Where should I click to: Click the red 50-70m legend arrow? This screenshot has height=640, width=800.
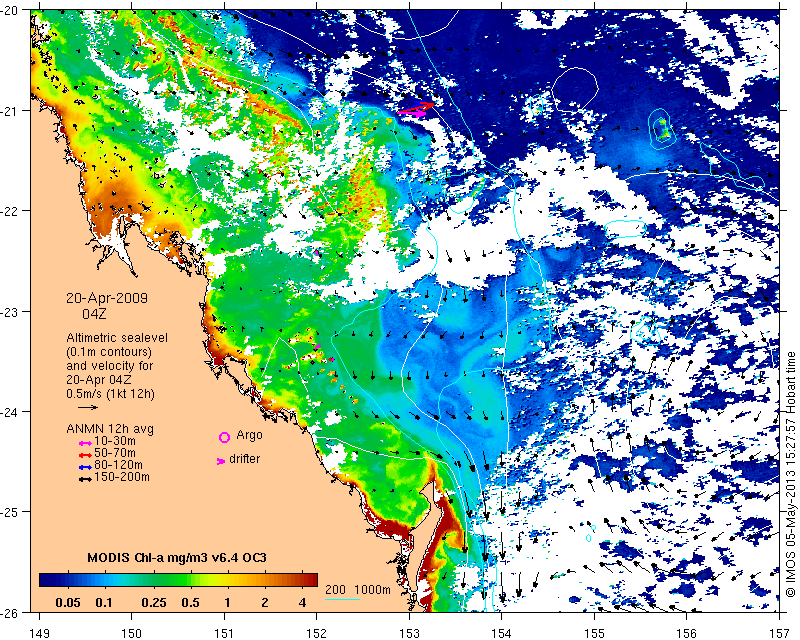pyautogui.click(x=85, y=455)
